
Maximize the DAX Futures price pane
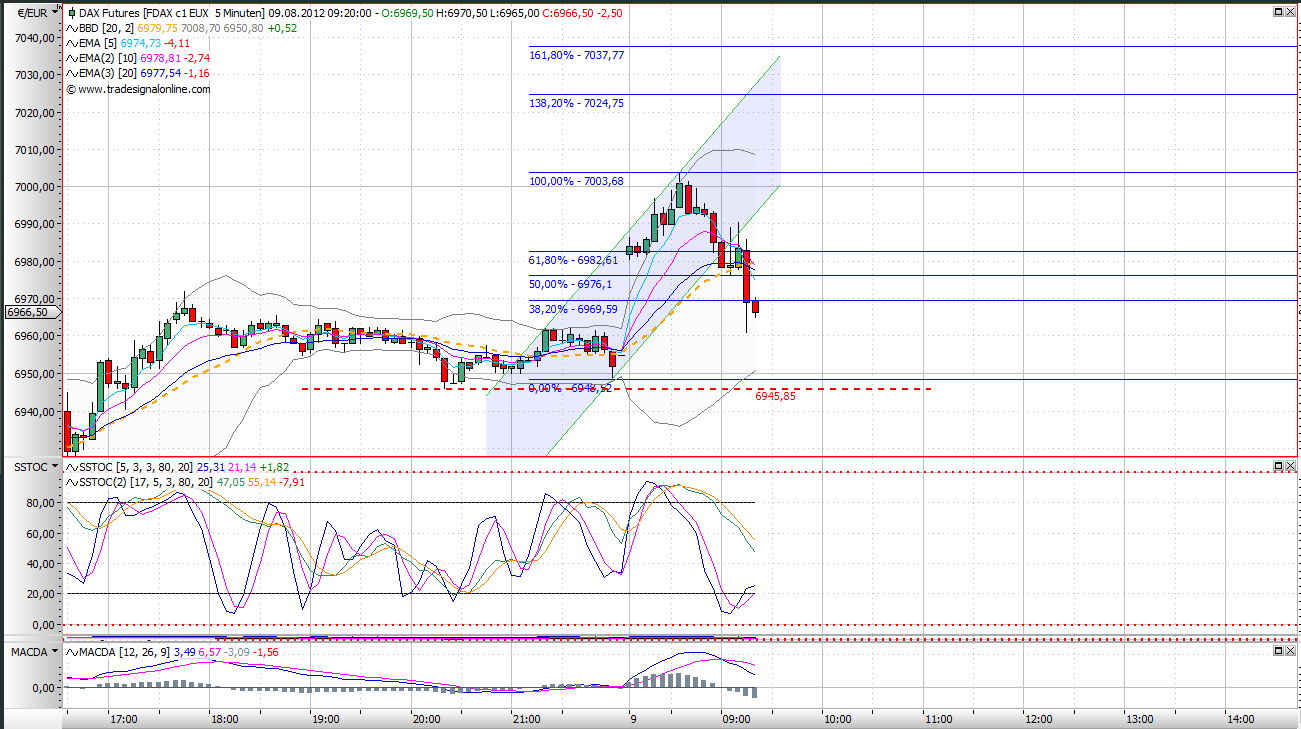1278,12
